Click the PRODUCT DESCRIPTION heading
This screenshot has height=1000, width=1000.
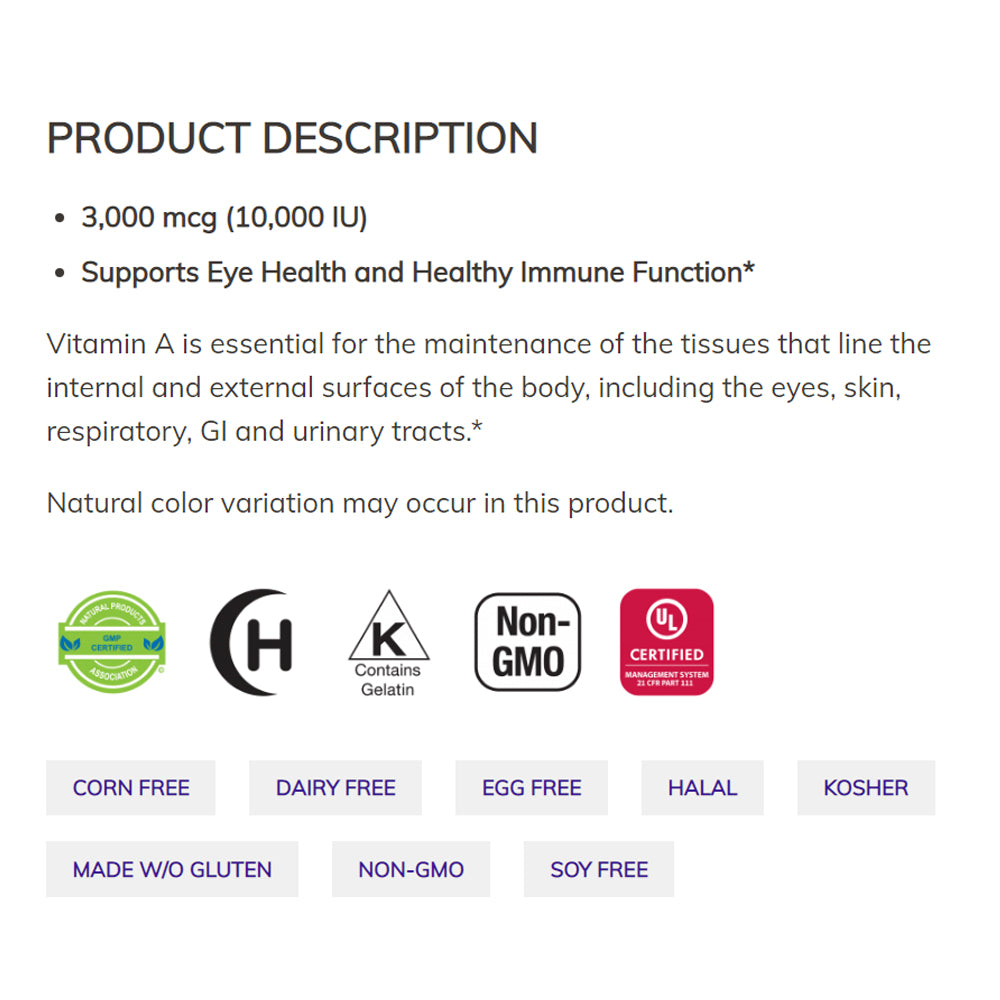pyautogui.click(x=292, y=138)
